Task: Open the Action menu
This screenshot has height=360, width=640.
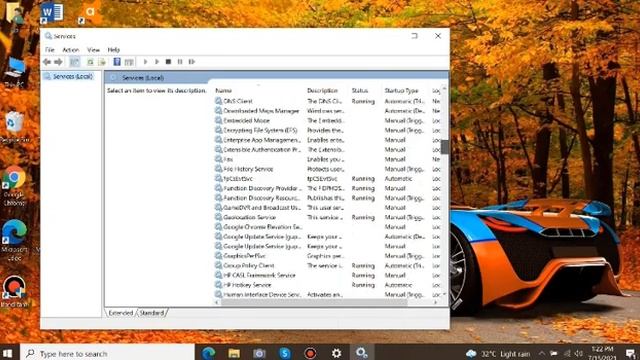Action: [71, 50]
